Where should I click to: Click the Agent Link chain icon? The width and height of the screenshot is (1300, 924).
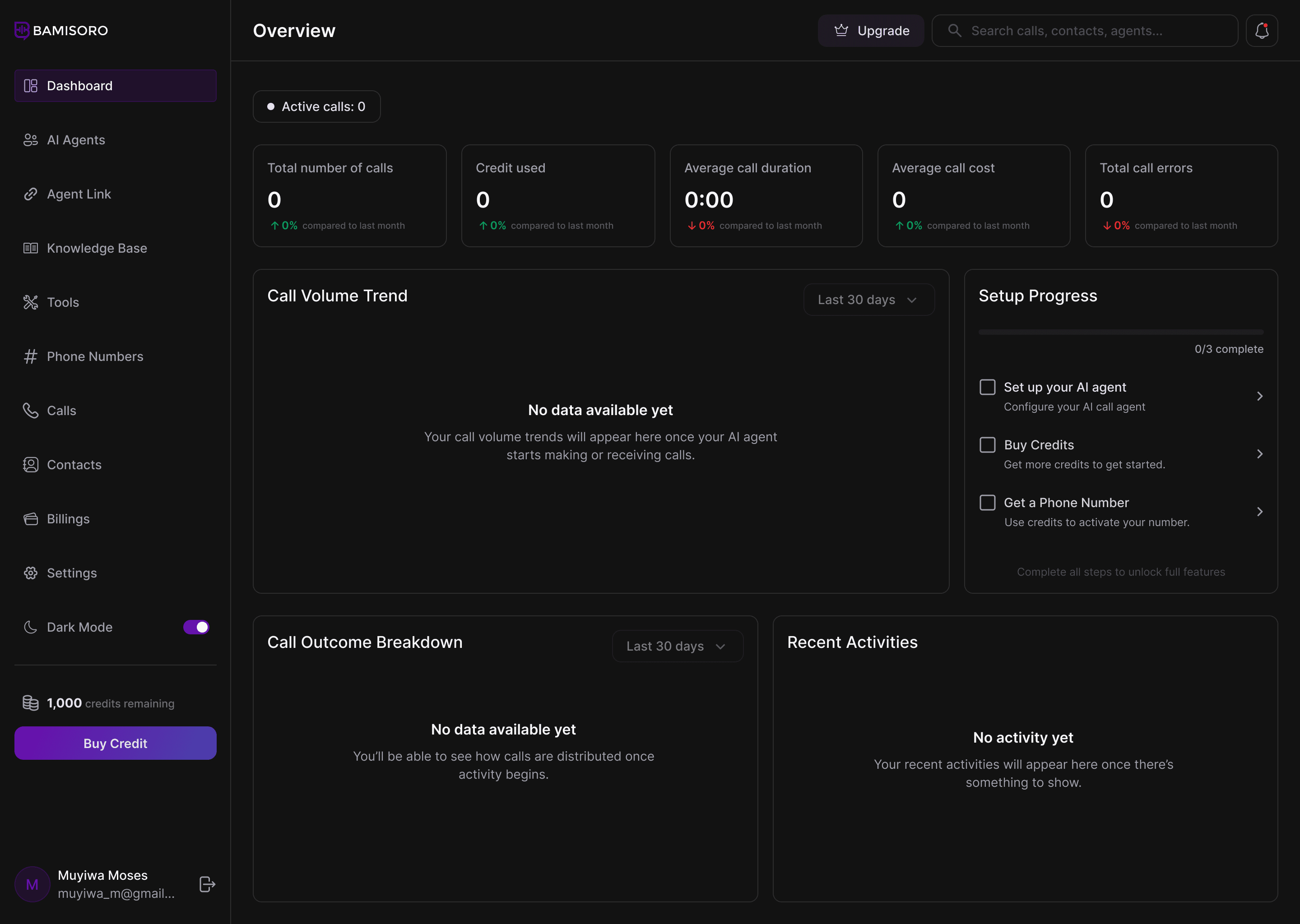pyautogui.click(x=31, y=194)
